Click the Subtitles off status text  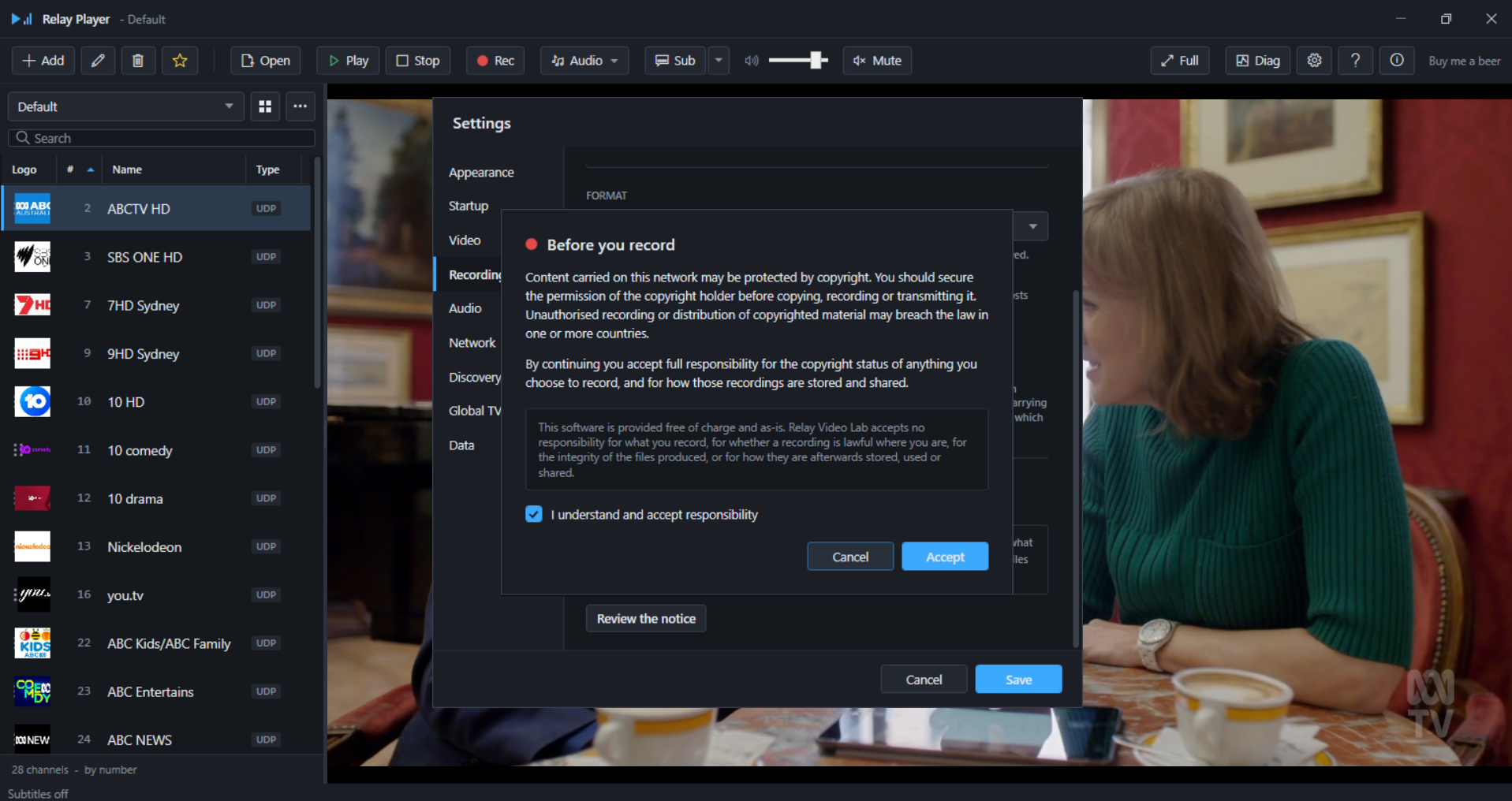tap(38, 794)
